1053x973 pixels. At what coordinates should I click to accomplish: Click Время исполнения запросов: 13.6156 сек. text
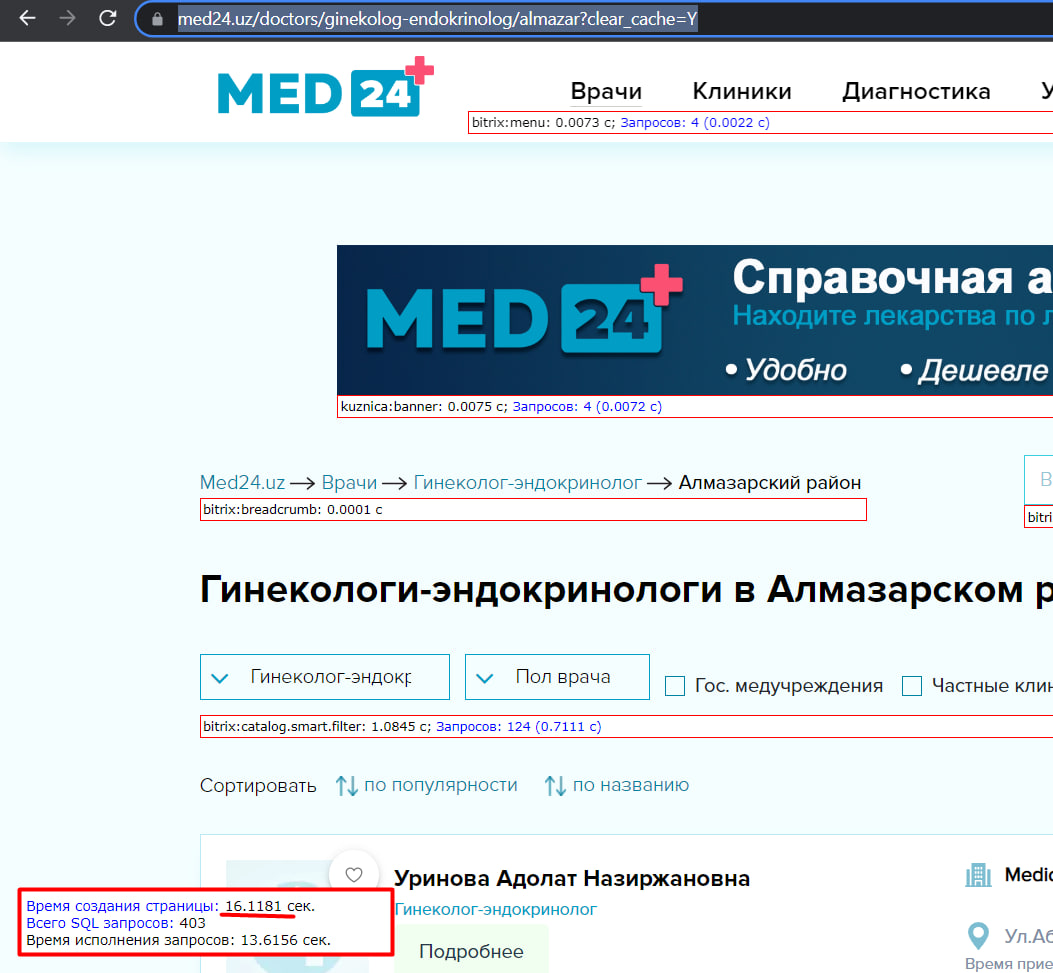(x=179, y=940)
